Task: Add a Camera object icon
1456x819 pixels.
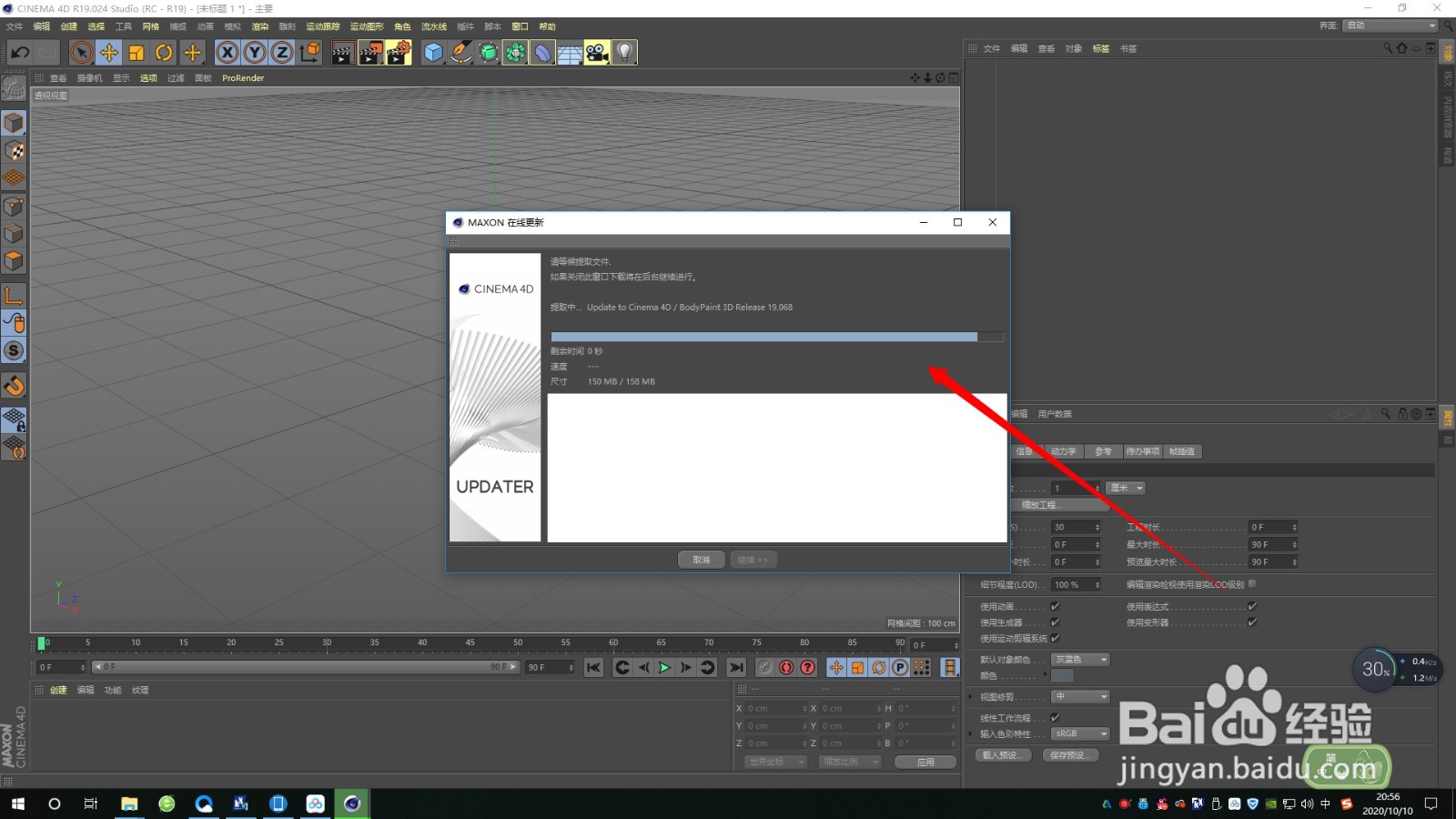Action: point(597,53)
